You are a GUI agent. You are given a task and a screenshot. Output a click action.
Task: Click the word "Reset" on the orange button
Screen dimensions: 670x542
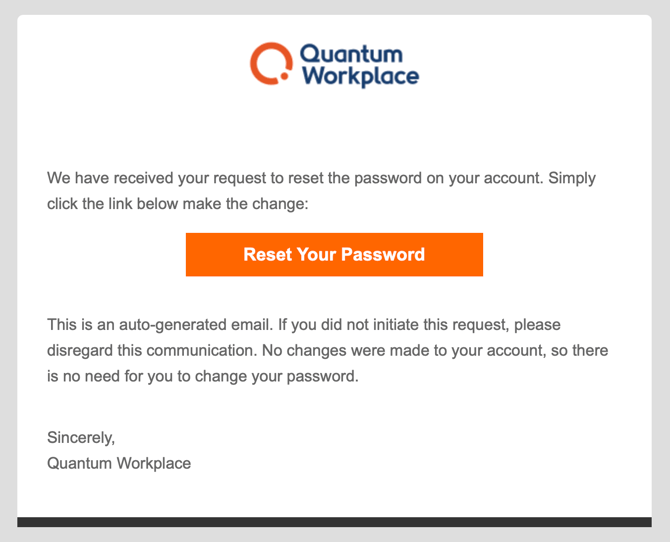[267, 254]
